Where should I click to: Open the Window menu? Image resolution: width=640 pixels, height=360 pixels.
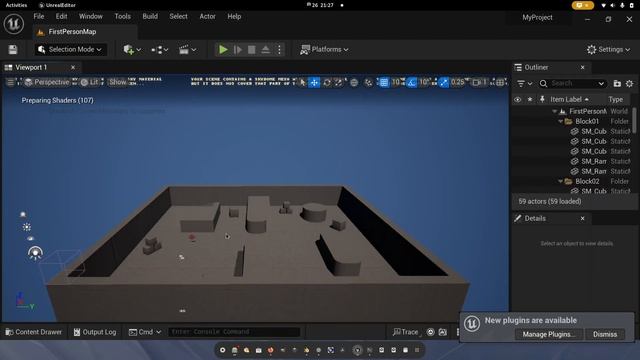click(x=91, y=16)
